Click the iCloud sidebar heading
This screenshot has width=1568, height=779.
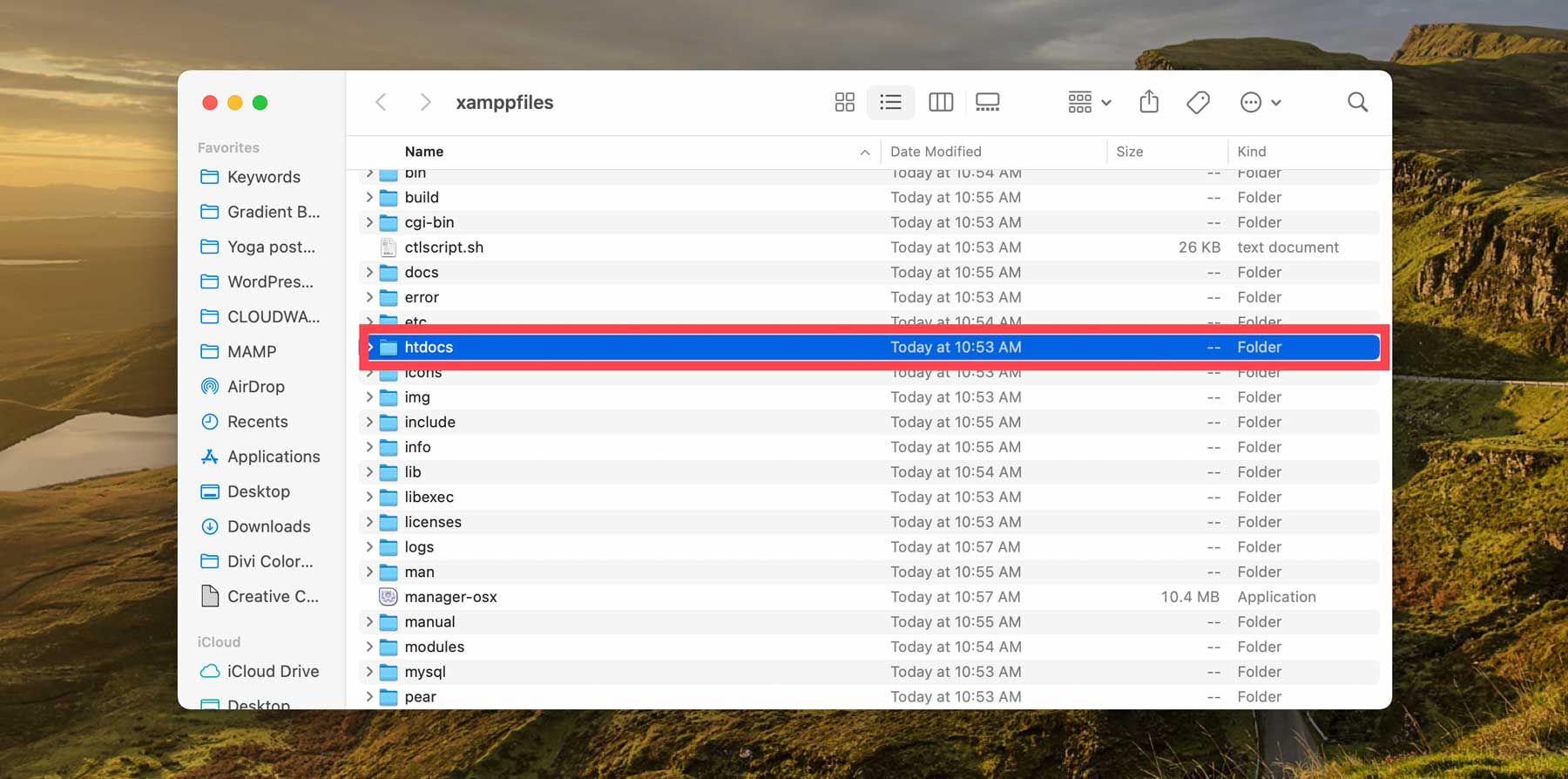(x=219, y=642)
